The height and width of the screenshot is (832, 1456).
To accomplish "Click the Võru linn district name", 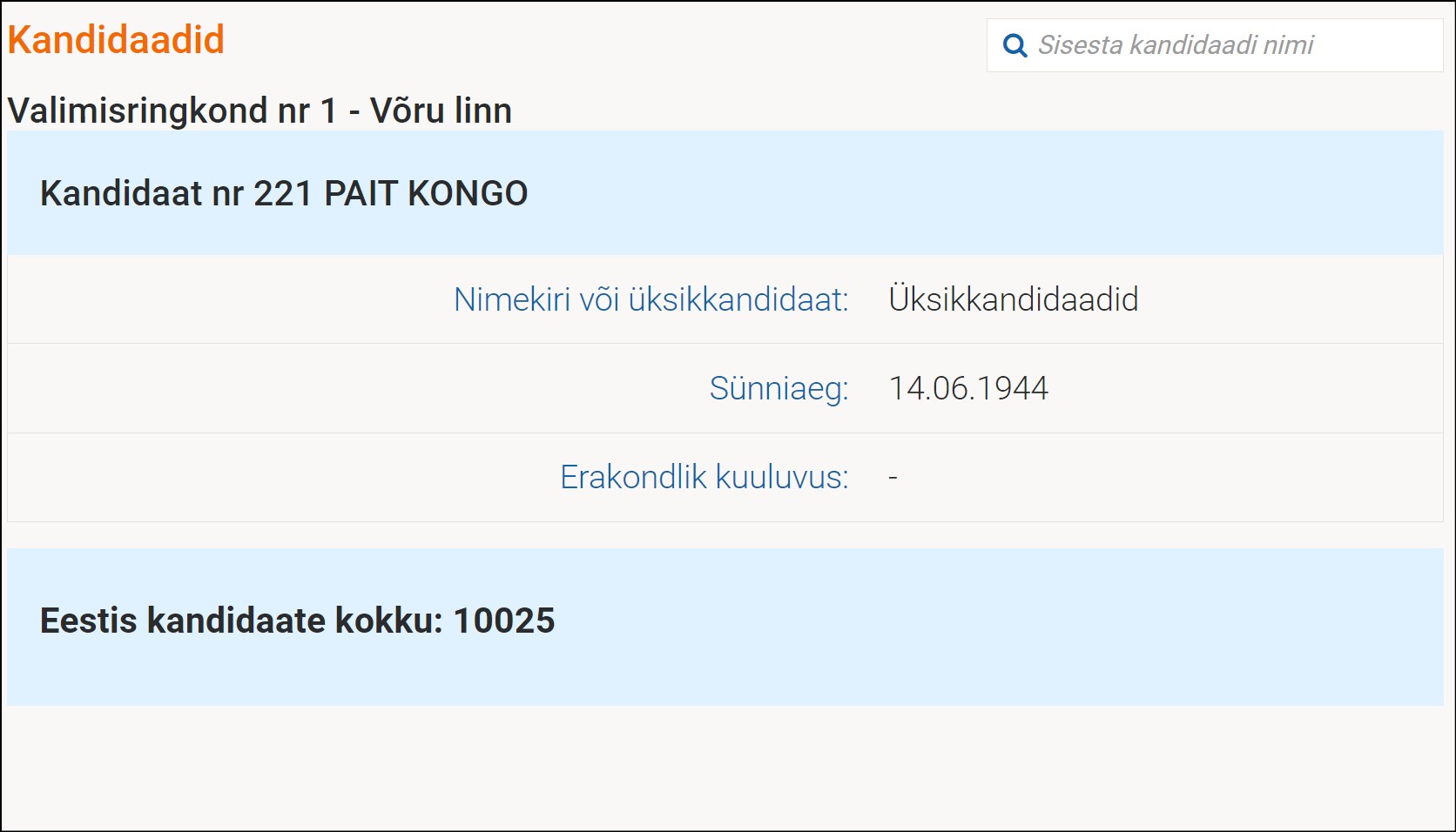I will [x=441, y=111].
